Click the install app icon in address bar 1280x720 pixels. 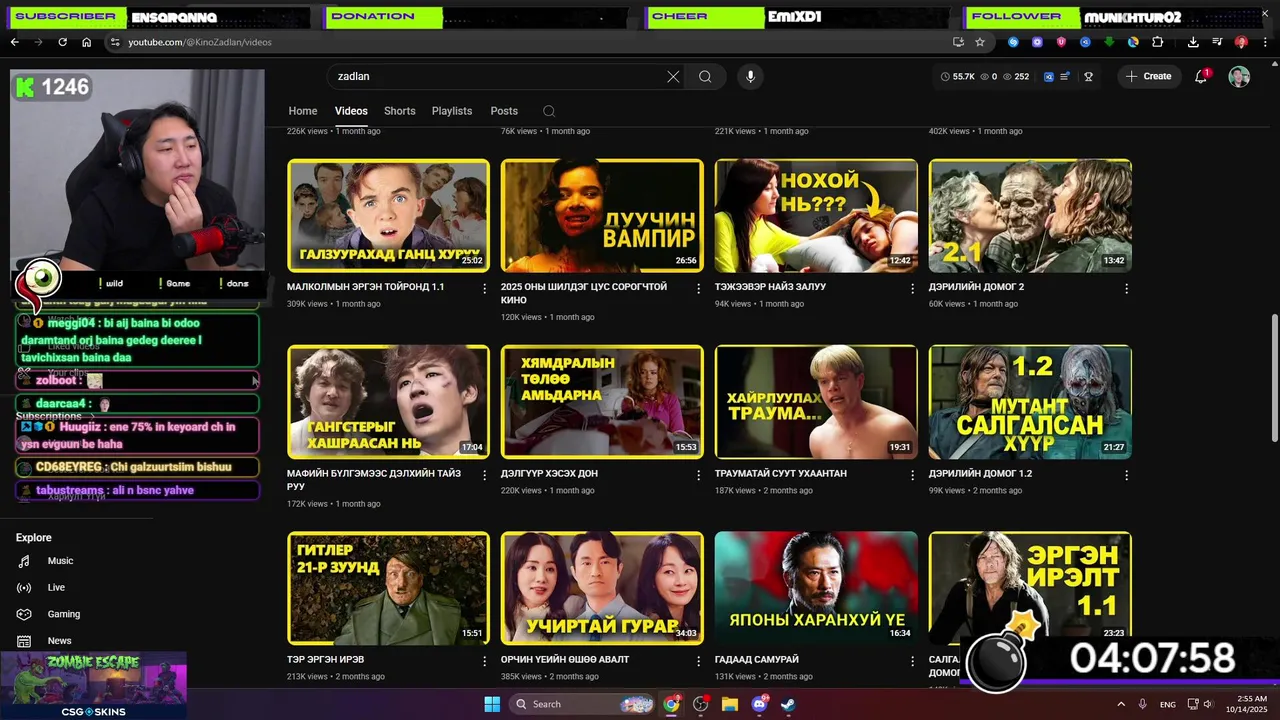[958, 42]
